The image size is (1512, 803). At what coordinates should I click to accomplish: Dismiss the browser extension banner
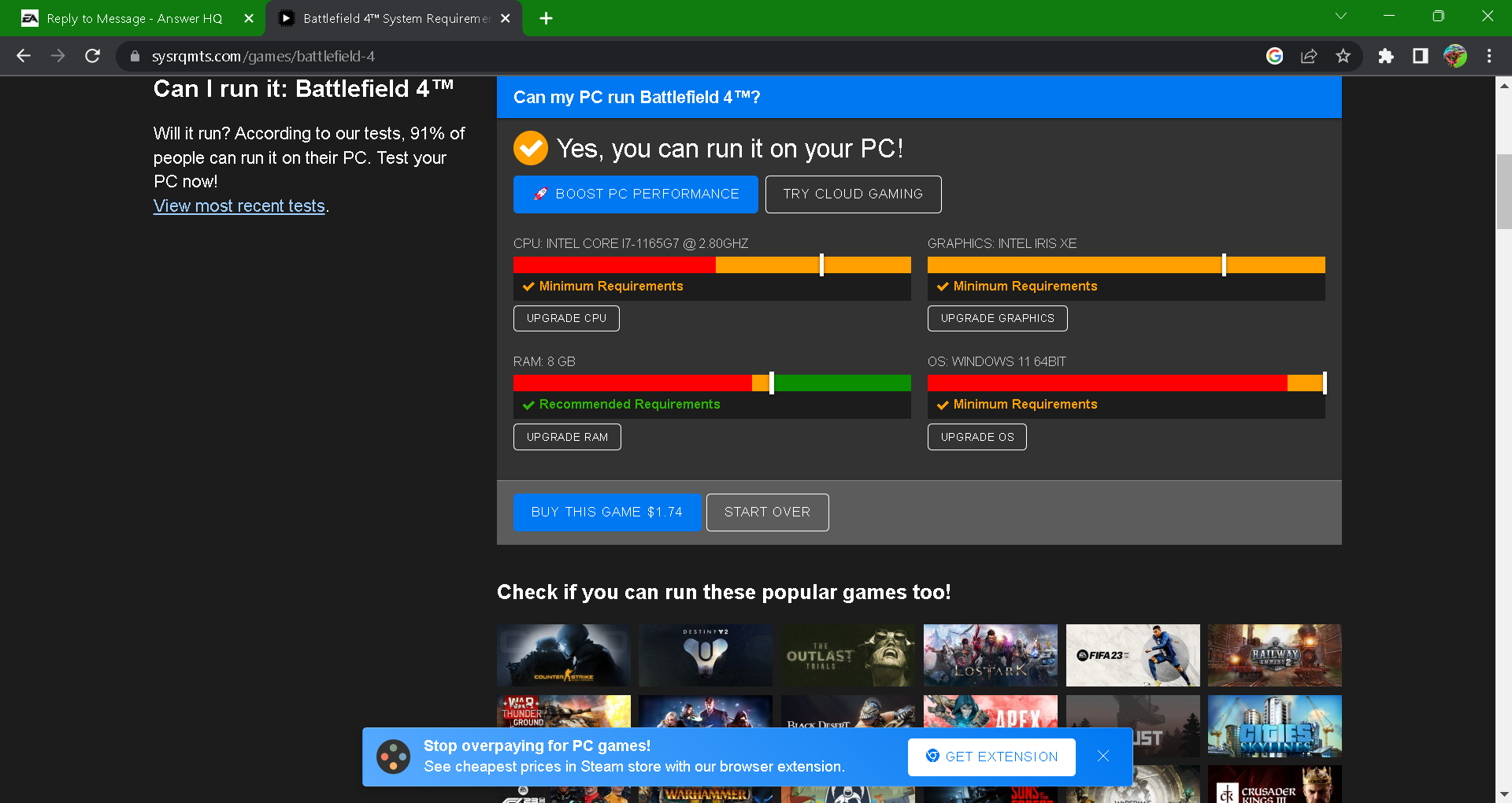pos(1103,756)
